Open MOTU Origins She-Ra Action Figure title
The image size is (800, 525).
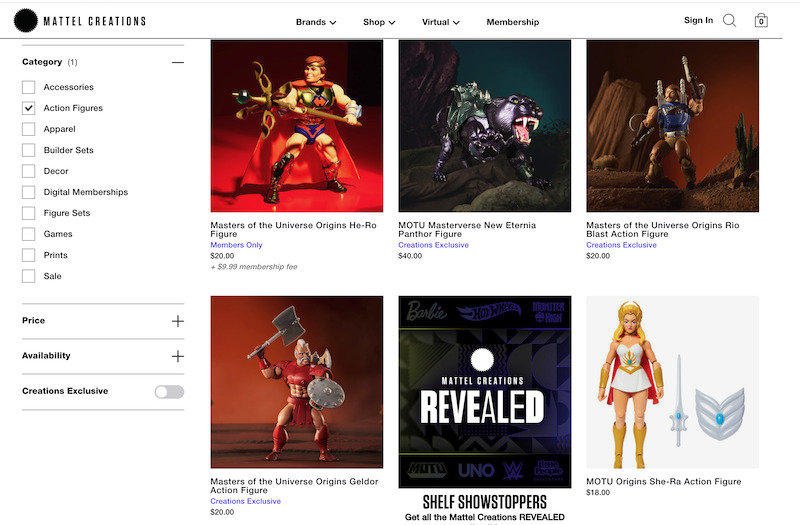(x=664, y=482)
